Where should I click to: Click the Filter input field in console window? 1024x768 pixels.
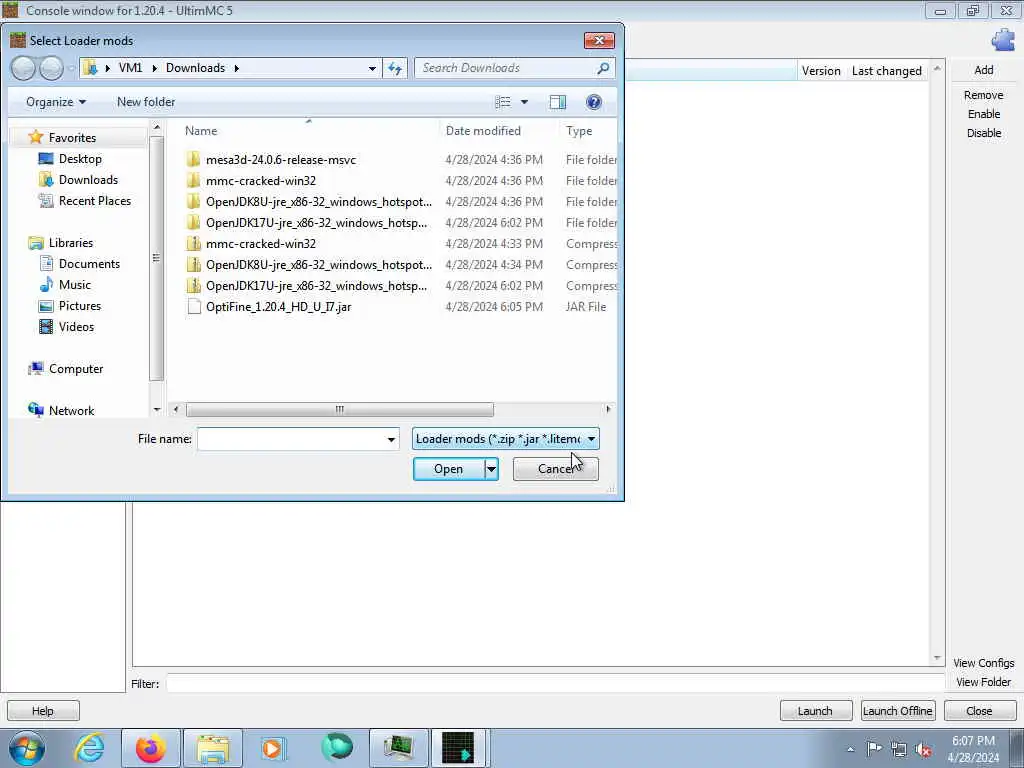pos(555,684)
